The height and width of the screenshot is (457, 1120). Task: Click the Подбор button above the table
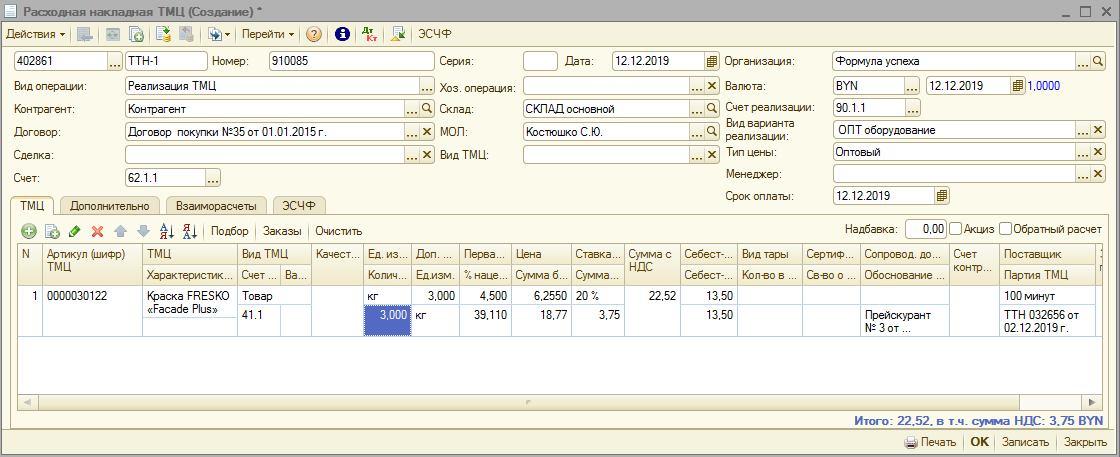point(232,231)
